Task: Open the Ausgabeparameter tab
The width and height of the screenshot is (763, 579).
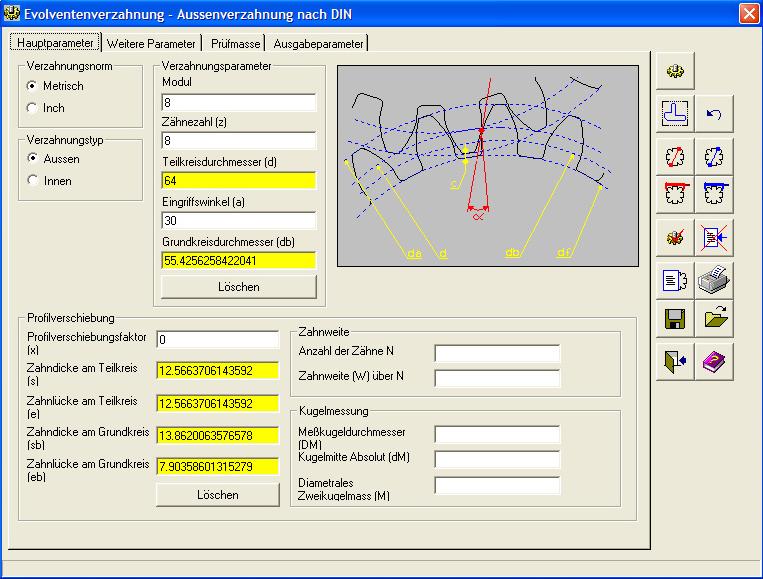Action: (318, 44)
